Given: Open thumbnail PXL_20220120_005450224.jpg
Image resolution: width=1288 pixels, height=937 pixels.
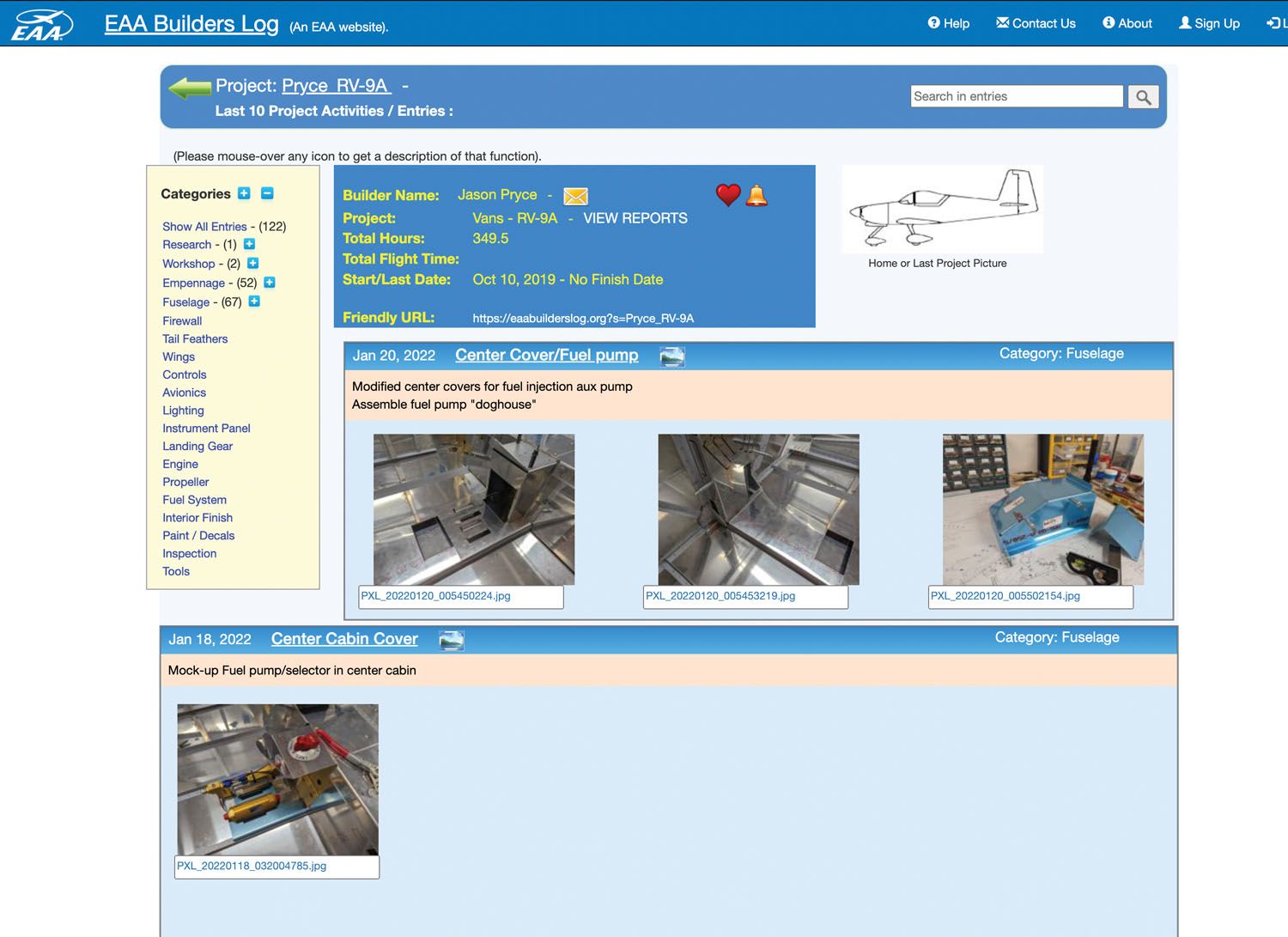Looking at the screenshot, I should pyautogui.click(x=474, y=509).
